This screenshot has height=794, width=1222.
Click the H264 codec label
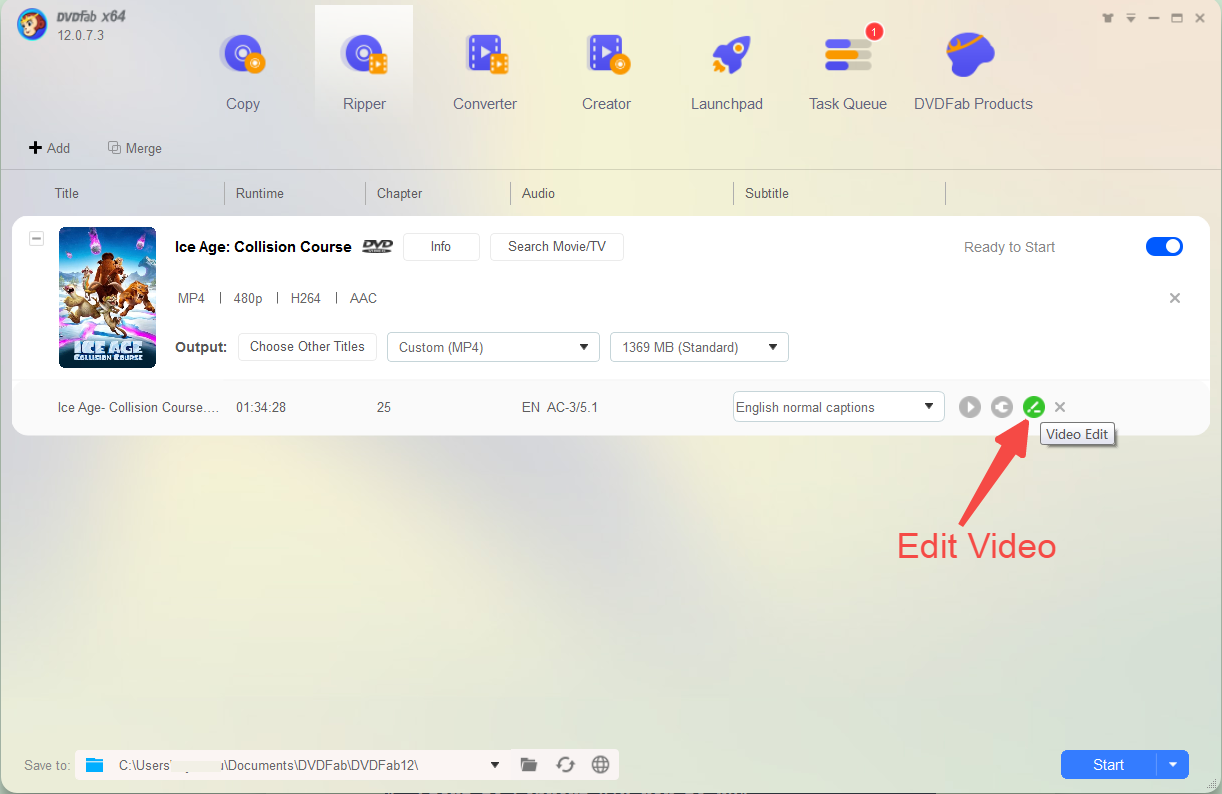306,298
